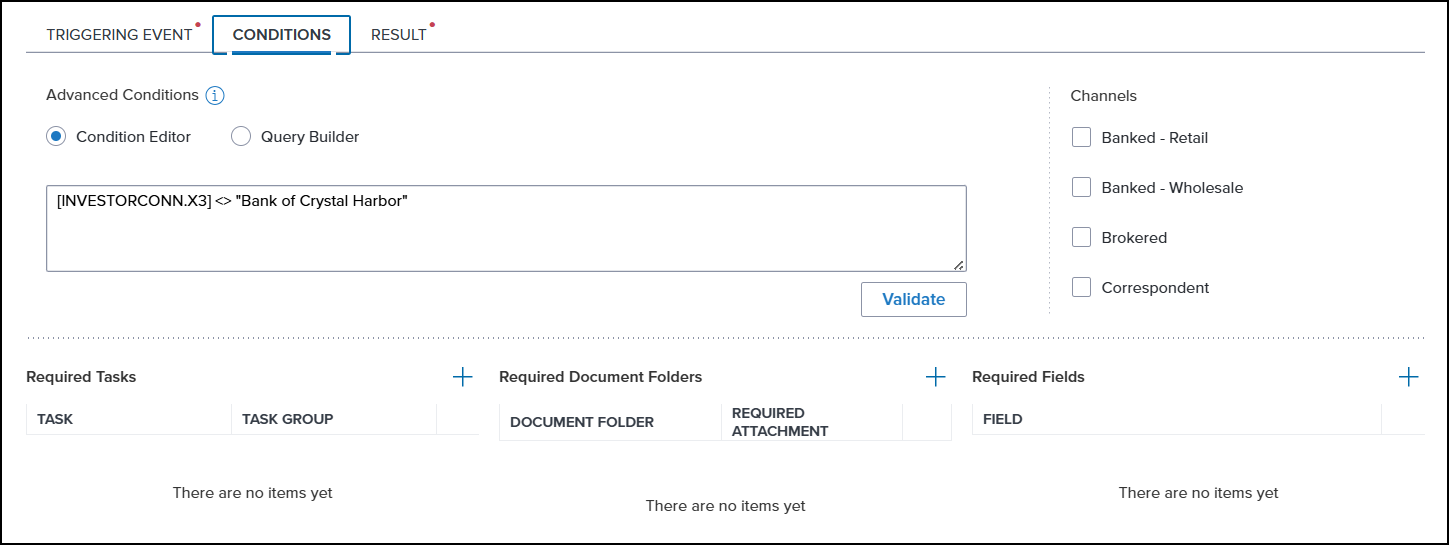This screenshot has height=545, width=1449.
Task: Click the Task Group column header
Action: point(287,419)
